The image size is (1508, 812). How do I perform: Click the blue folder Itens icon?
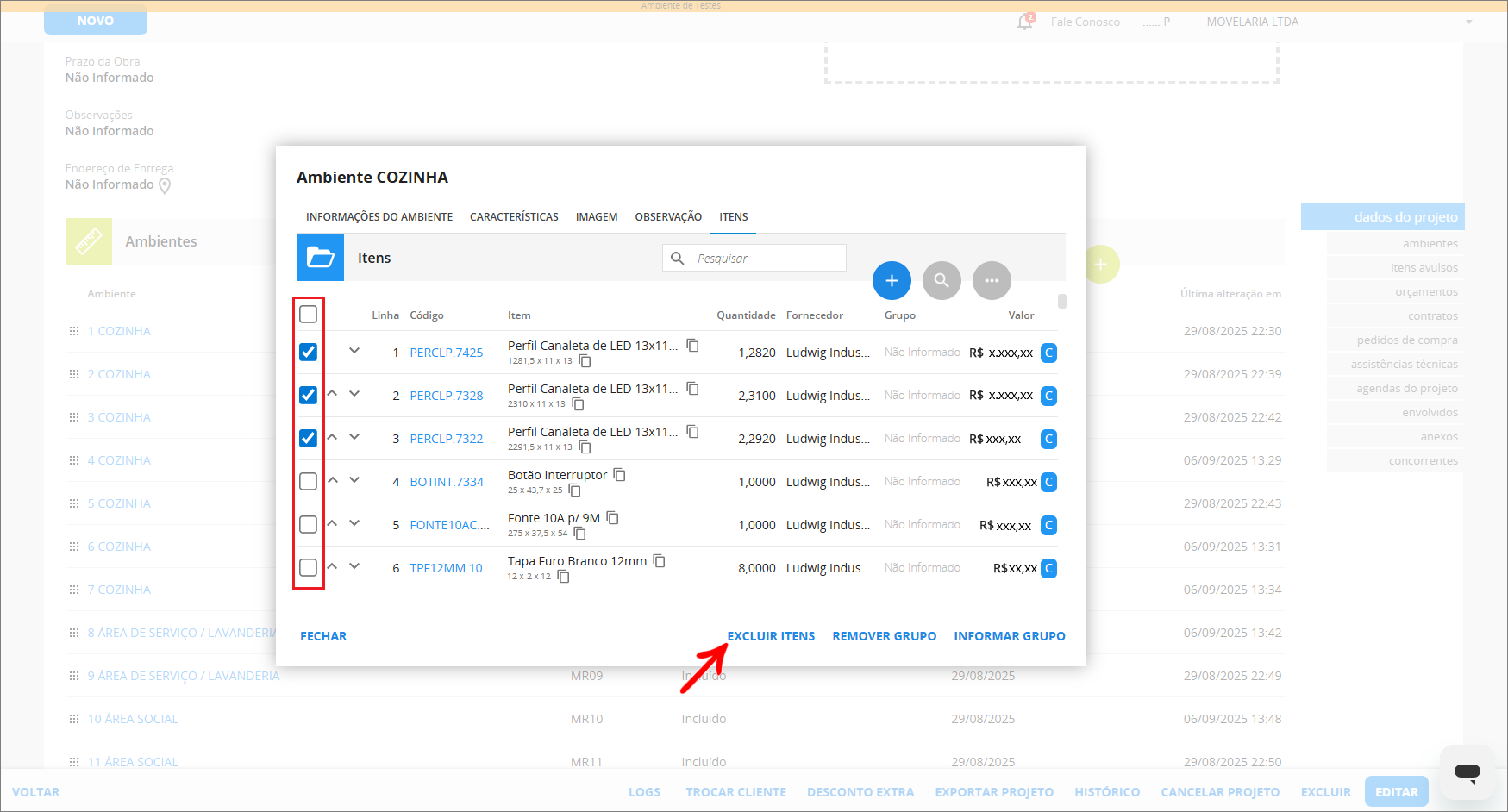(x=321, y=258)
